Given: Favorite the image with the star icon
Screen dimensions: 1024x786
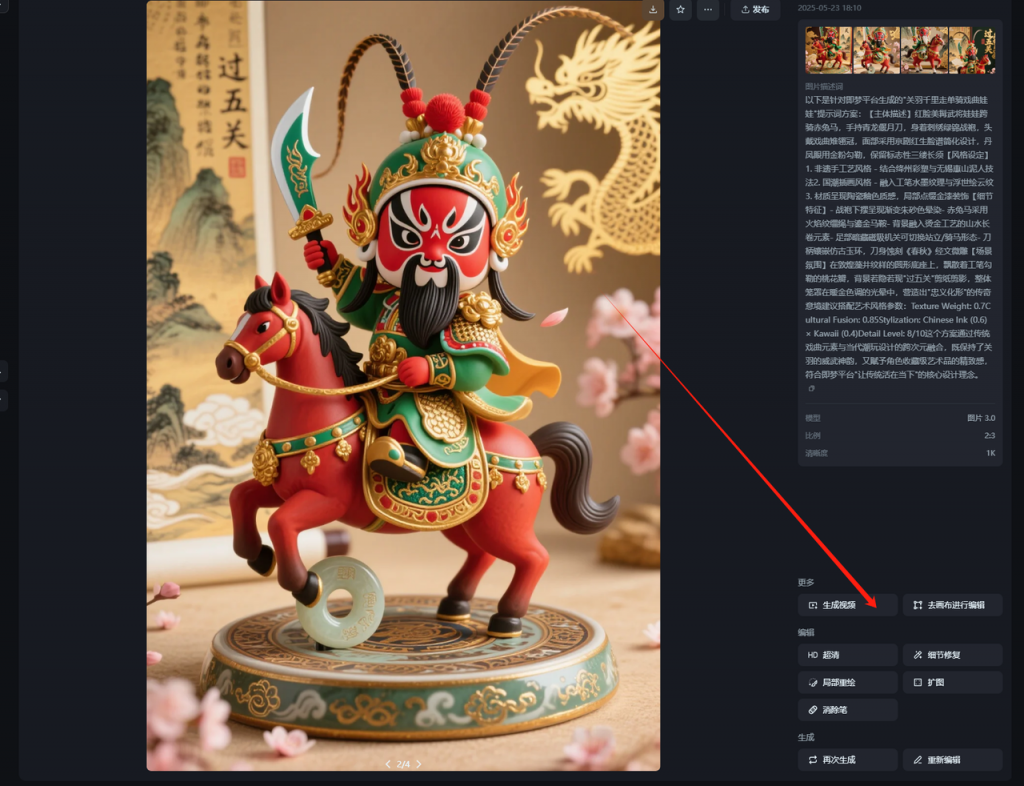Looking at the screenshot, I should point(680,9).
